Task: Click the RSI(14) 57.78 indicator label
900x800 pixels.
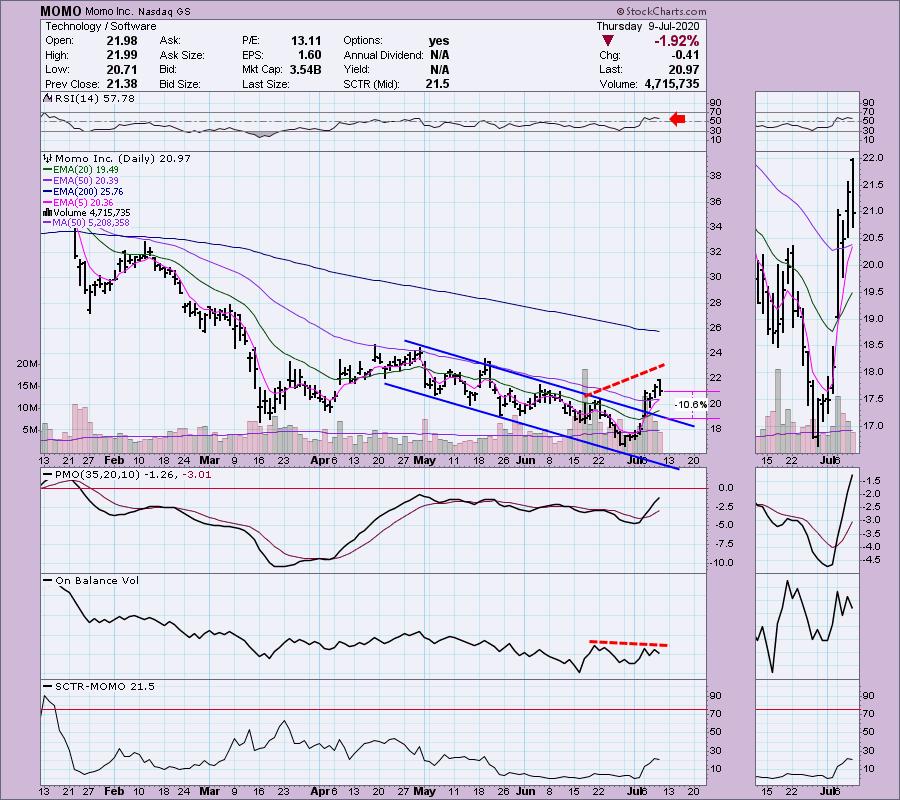Action: 94,99
